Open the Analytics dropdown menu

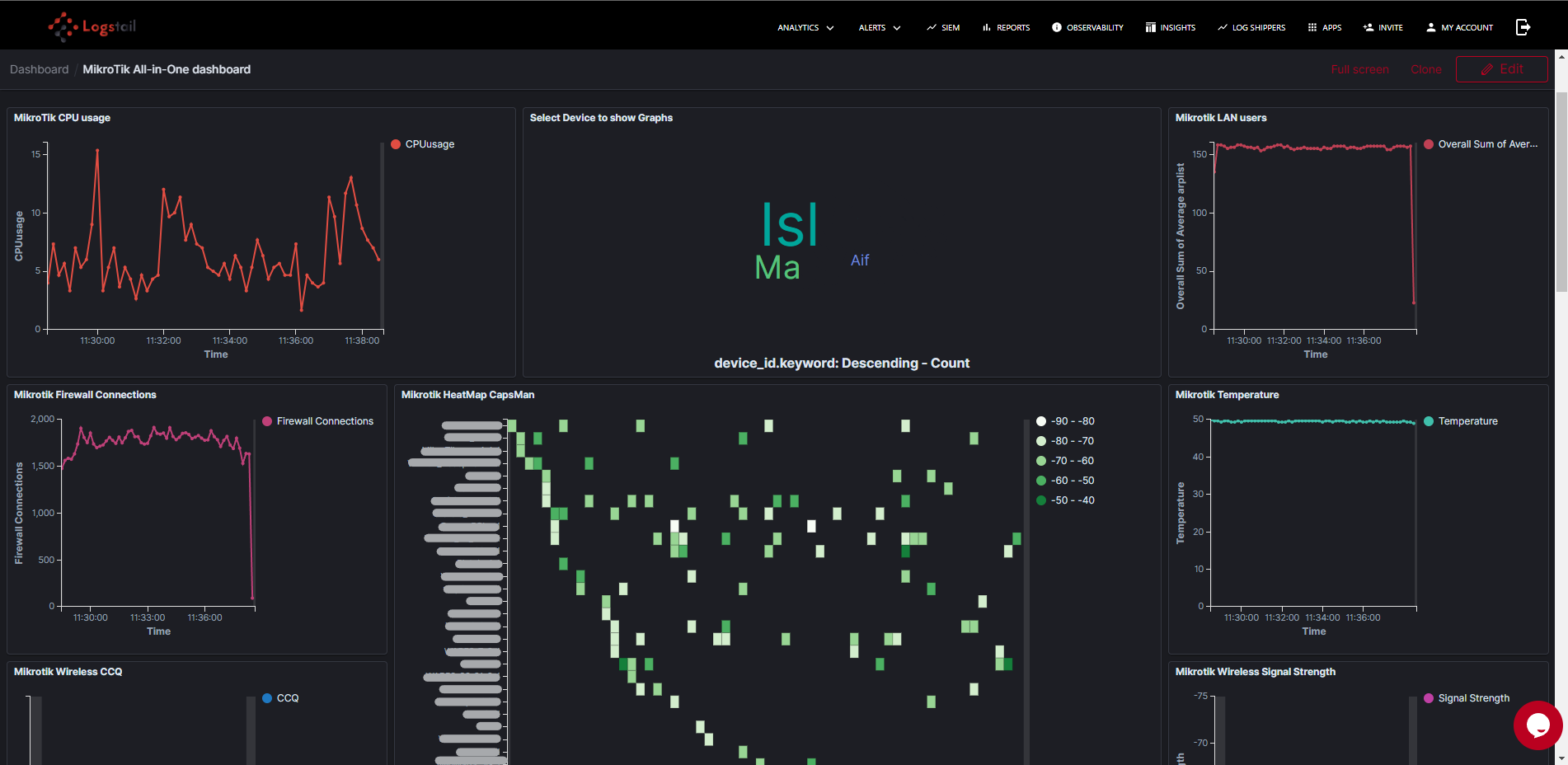pos(805,27)
